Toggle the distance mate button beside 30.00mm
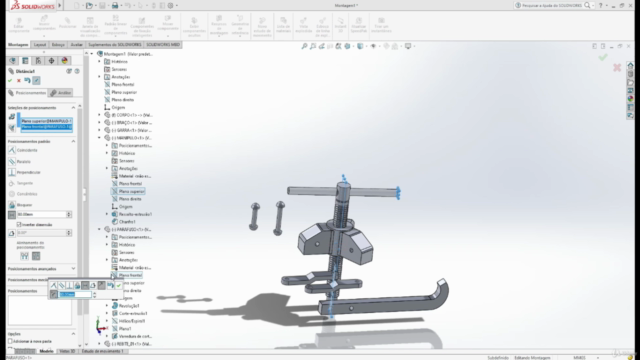Viewport: 640px width, 360px height. 12,215
